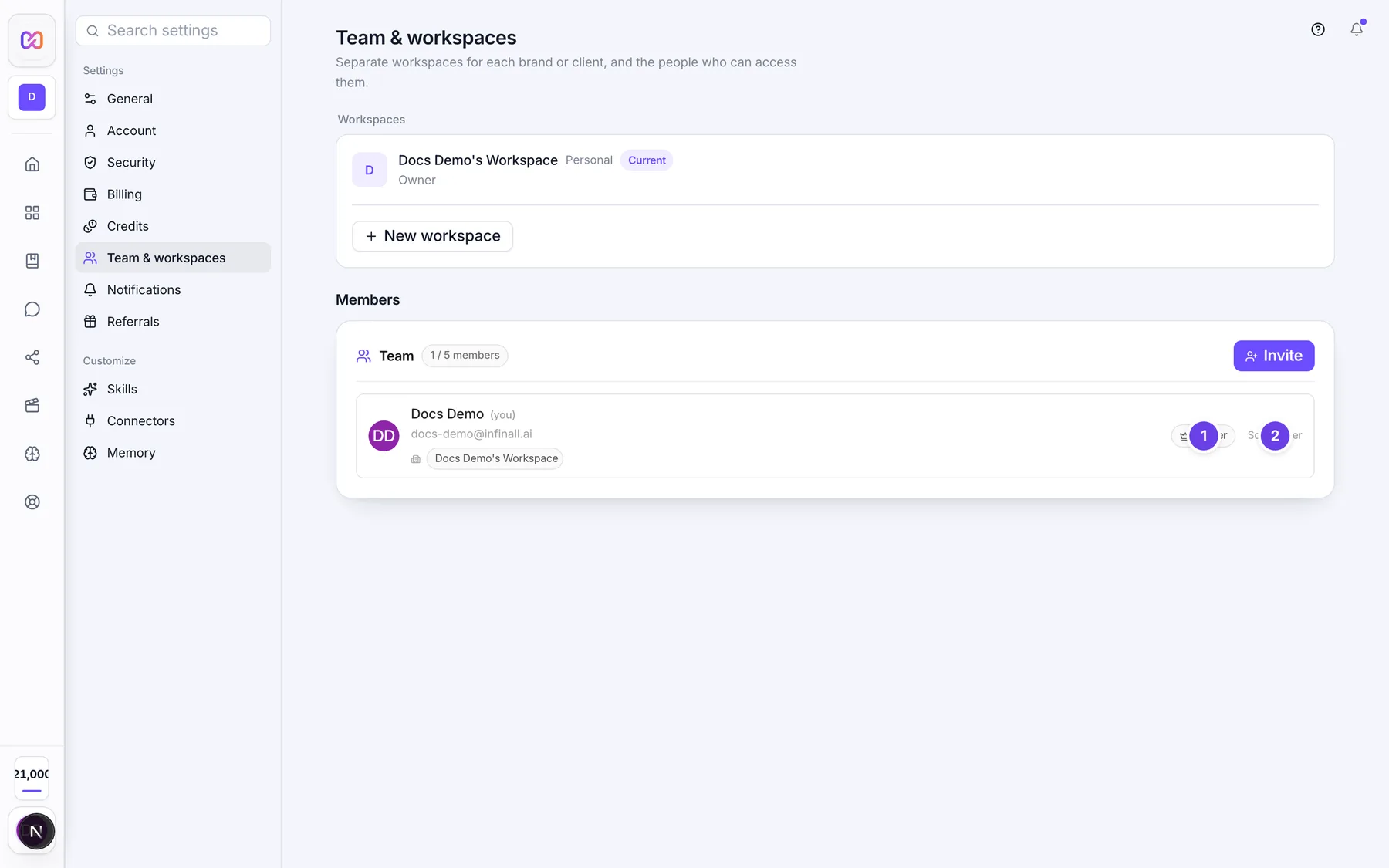Open Account settings
The image size is (1389, 868).
(173, 130)
